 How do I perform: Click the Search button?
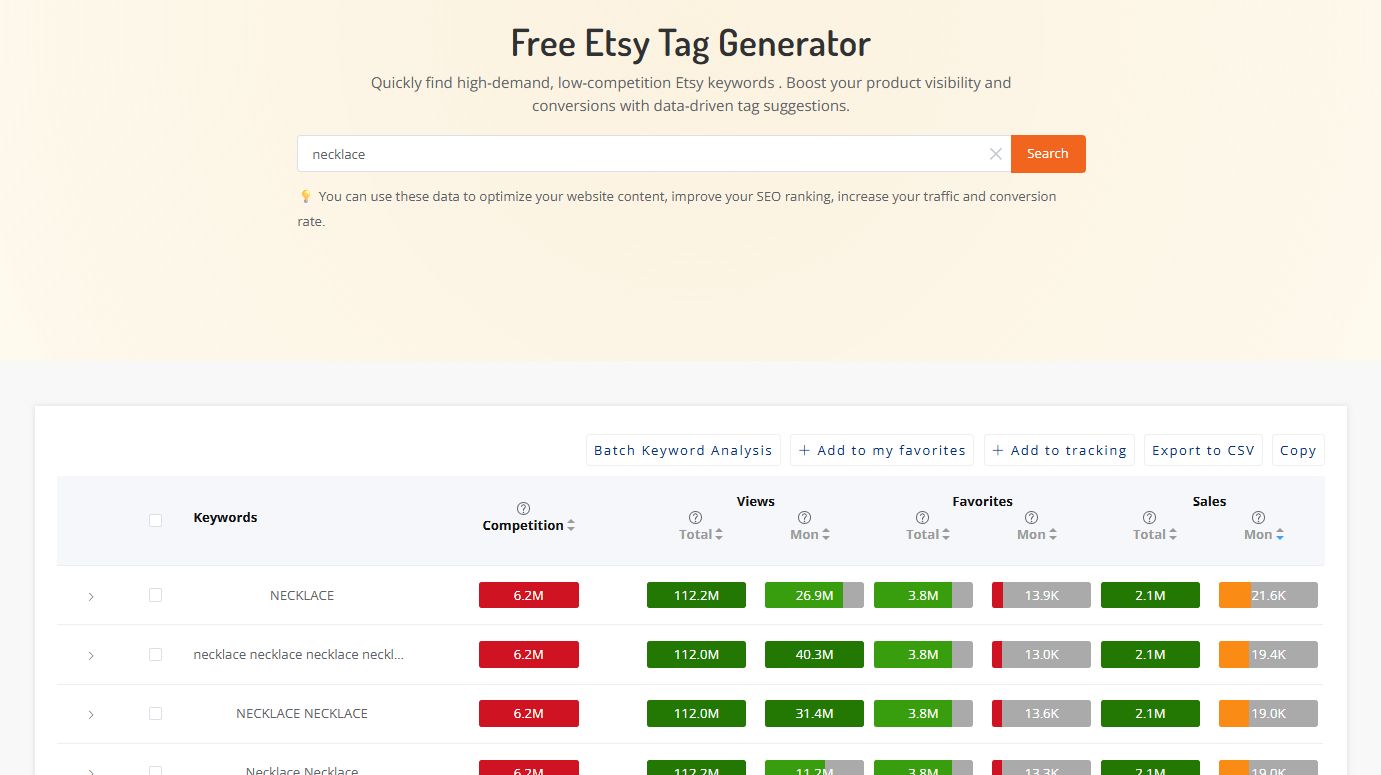pyautogui.click(x=1047, y=154)
